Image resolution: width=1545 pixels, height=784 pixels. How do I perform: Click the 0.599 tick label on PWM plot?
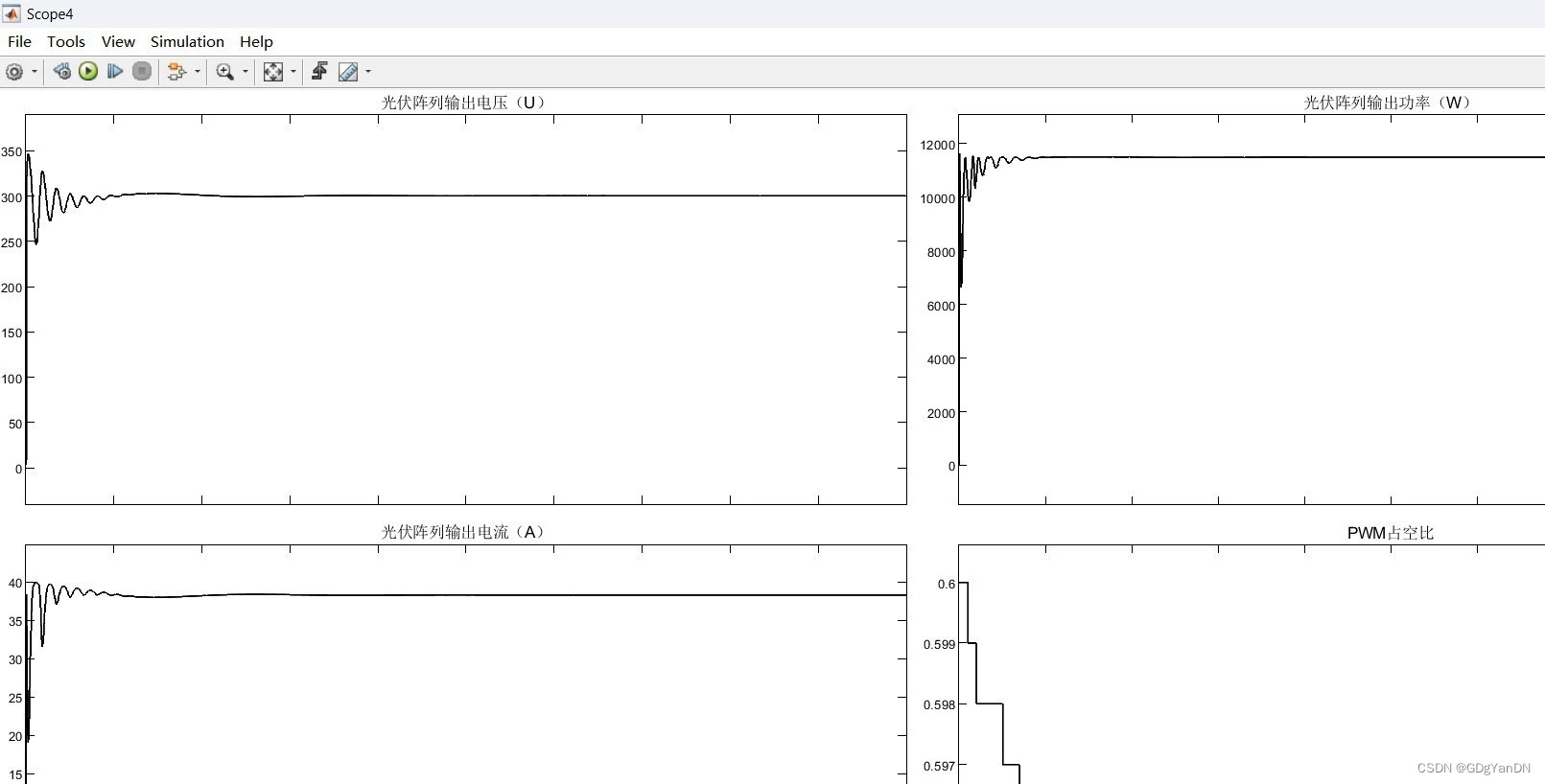(939, 645)
